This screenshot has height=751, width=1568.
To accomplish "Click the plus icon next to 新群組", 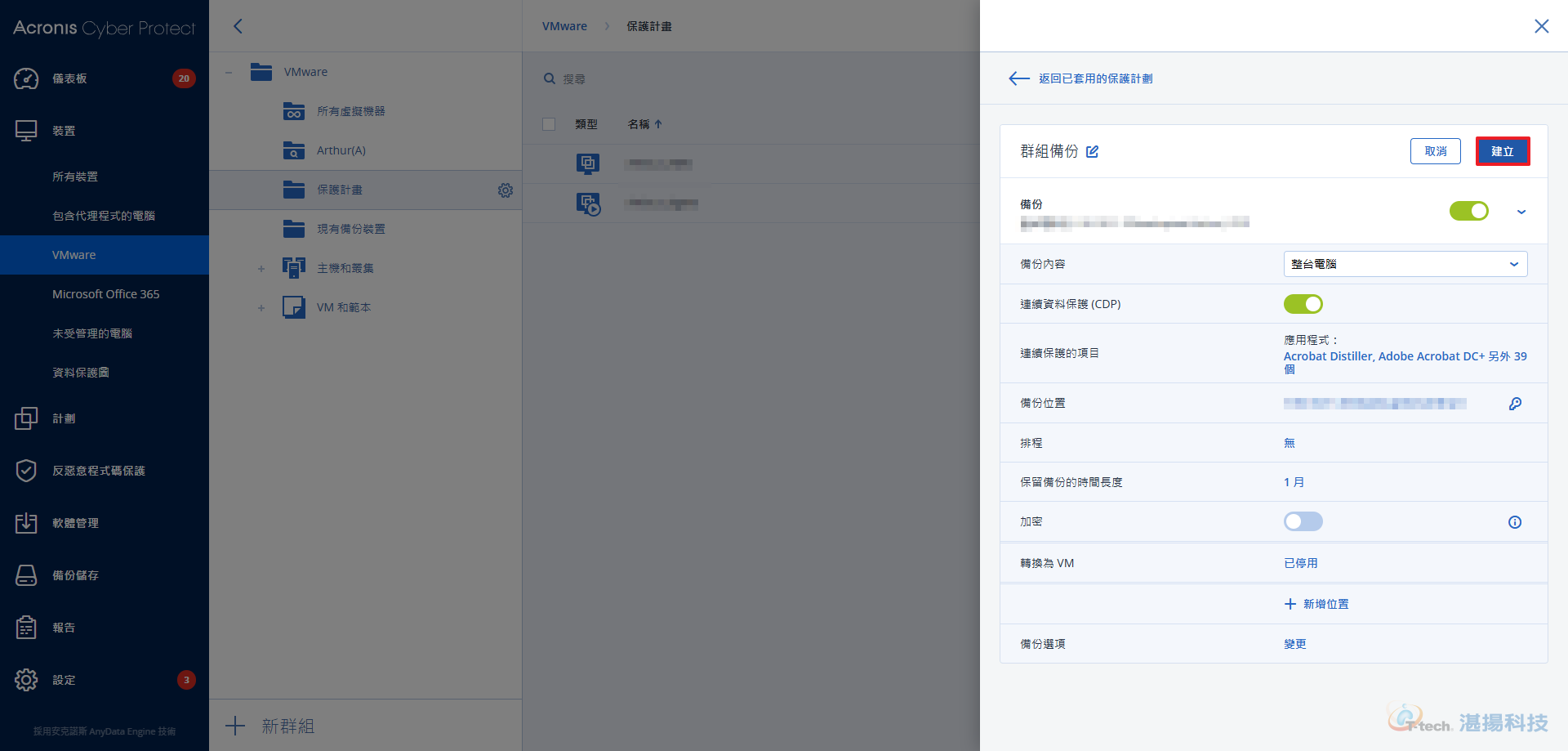I will tap(235, 726).
